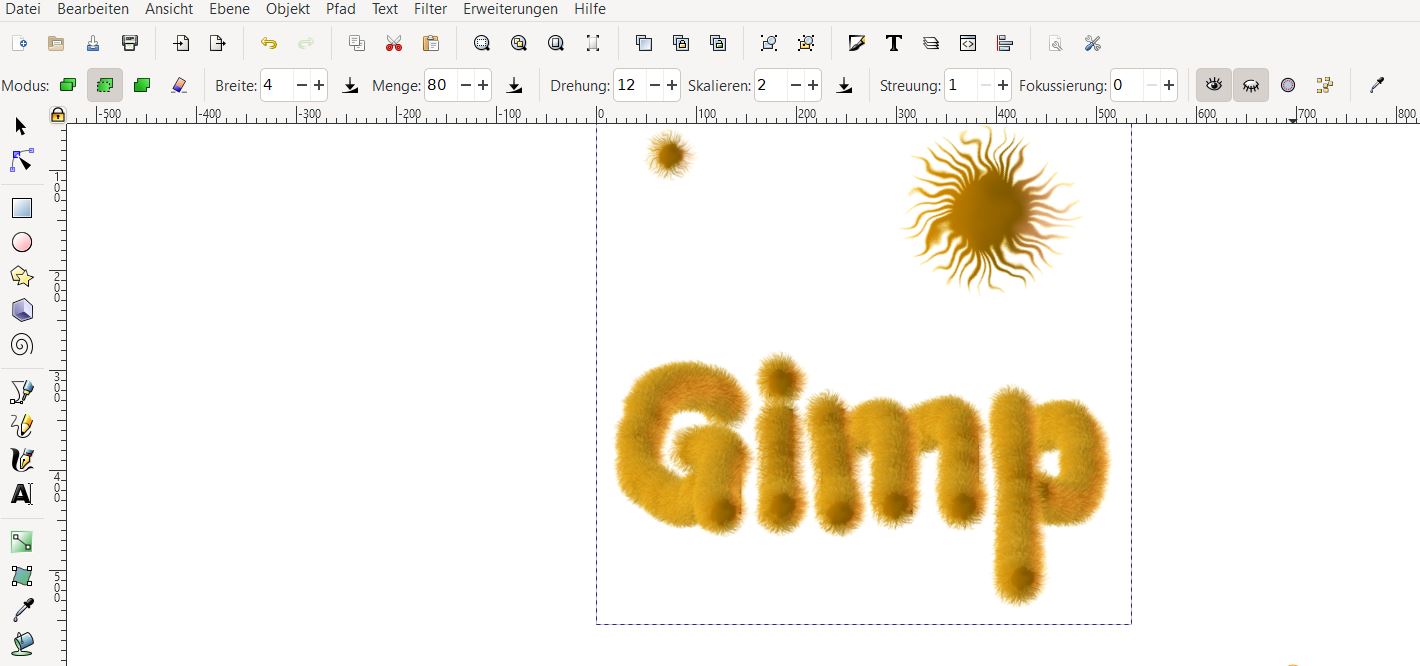Set spray mode to copies
1420x666 pixels.
tap(68, 85)
